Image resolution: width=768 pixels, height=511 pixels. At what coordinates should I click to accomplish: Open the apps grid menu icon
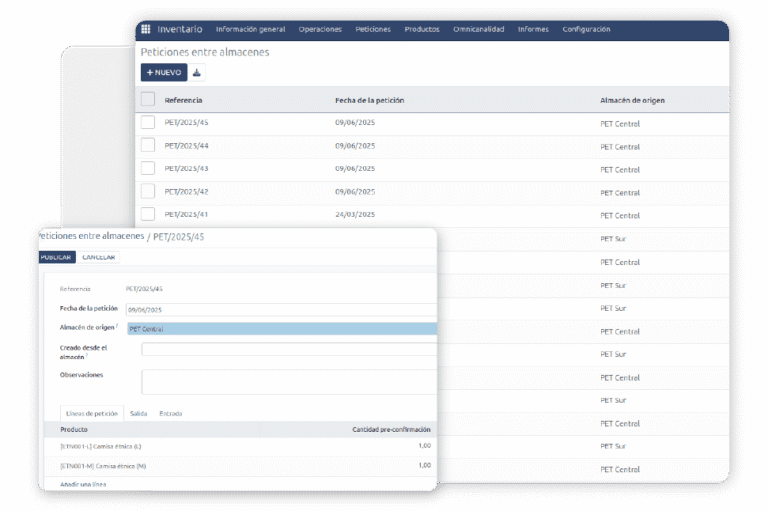coord(146,29)
